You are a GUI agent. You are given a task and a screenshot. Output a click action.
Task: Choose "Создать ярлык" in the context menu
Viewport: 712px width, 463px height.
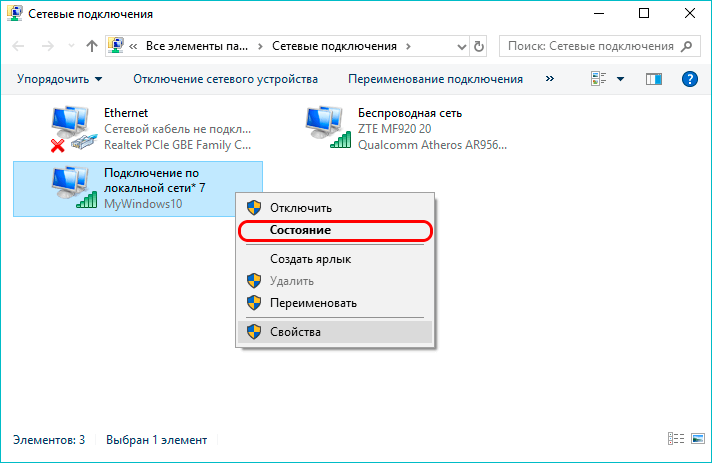pos(335,259)
